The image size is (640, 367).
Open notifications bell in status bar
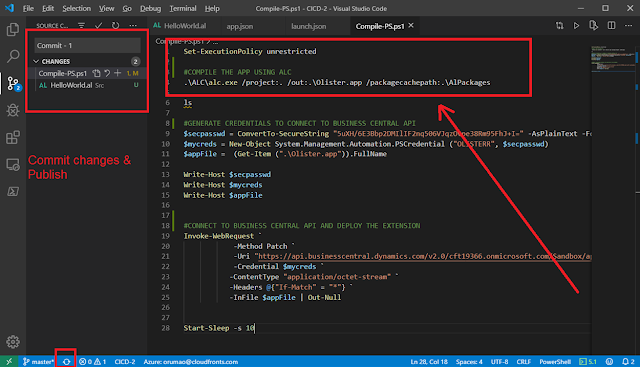628,362
